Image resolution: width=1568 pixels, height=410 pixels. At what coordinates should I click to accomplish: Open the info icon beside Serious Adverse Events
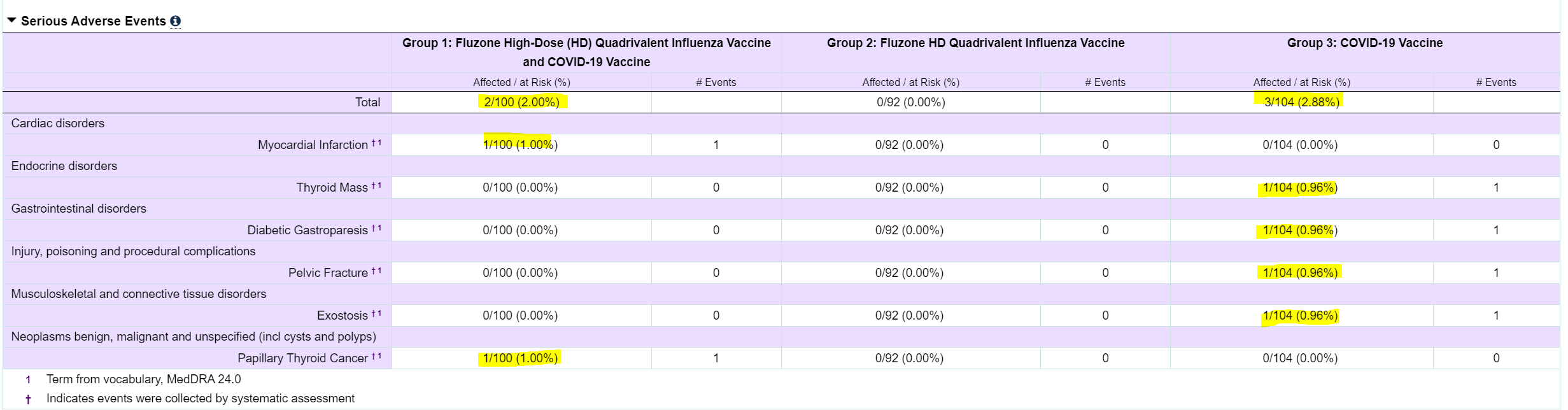176,21
